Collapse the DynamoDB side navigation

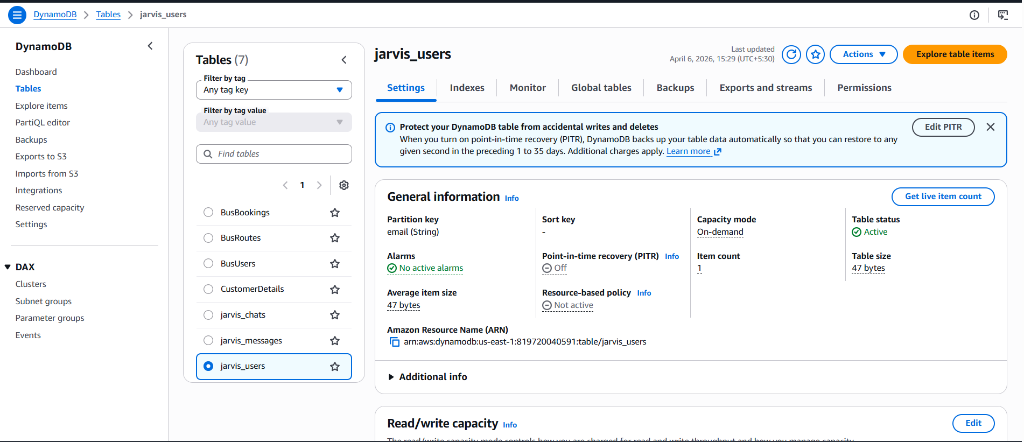point(150,46)
